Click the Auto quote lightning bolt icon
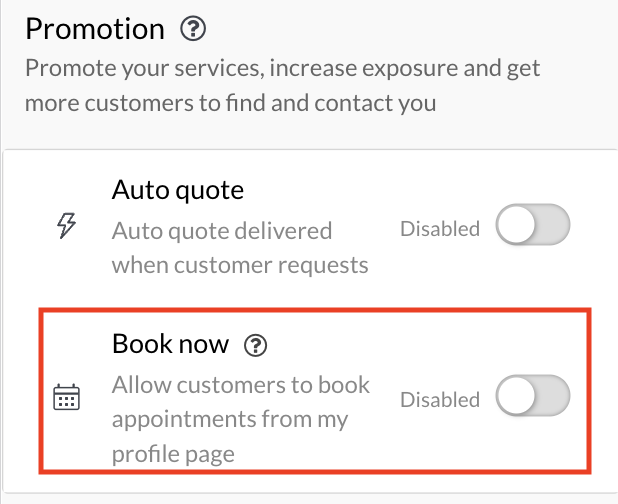Viewport: 618px width, 504px height. [x=65, y=227]
